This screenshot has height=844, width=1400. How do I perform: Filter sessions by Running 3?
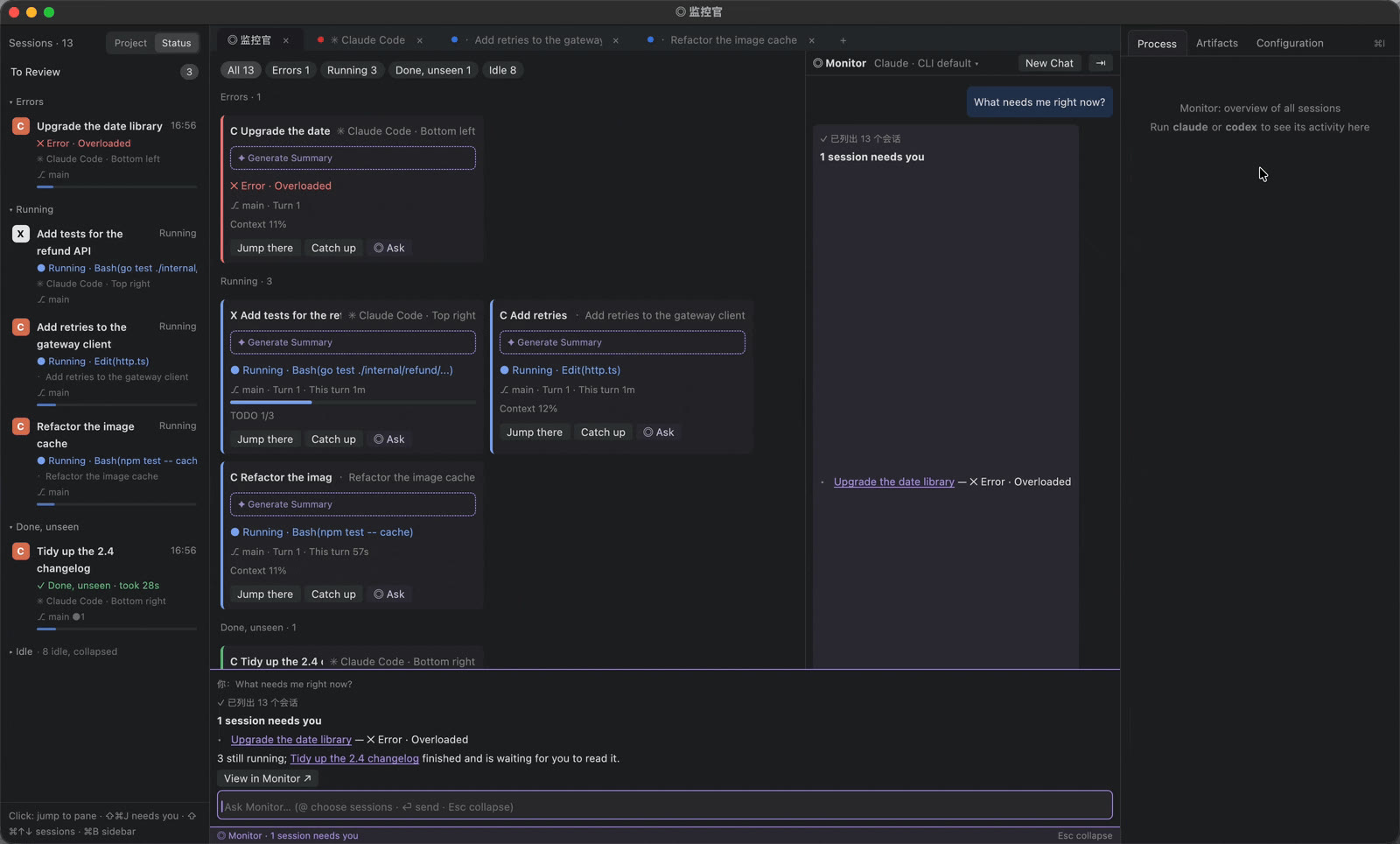(352, 70)
